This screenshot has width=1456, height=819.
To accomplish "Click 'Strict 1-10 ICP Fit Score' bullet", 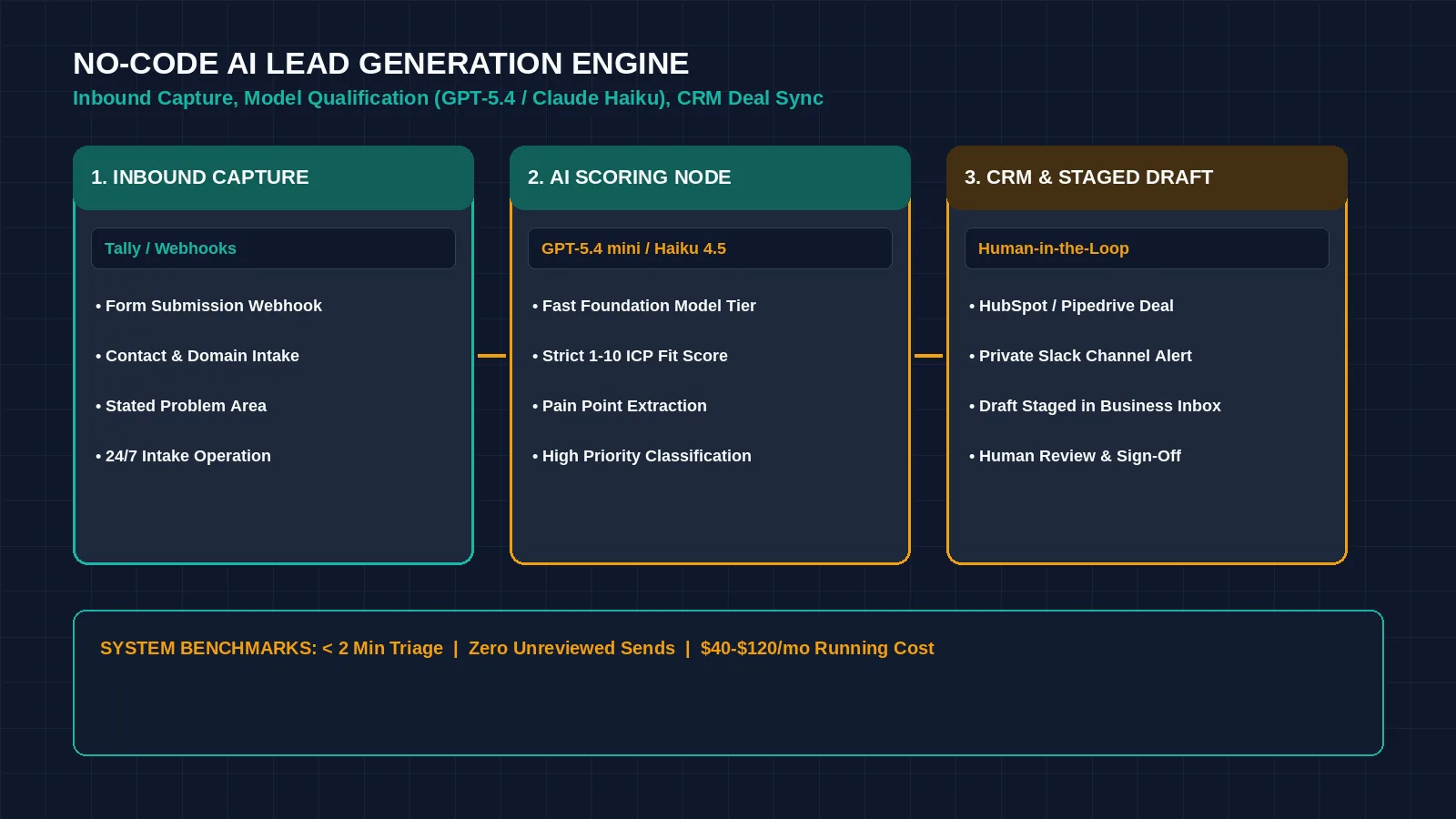I will point(630,356).
